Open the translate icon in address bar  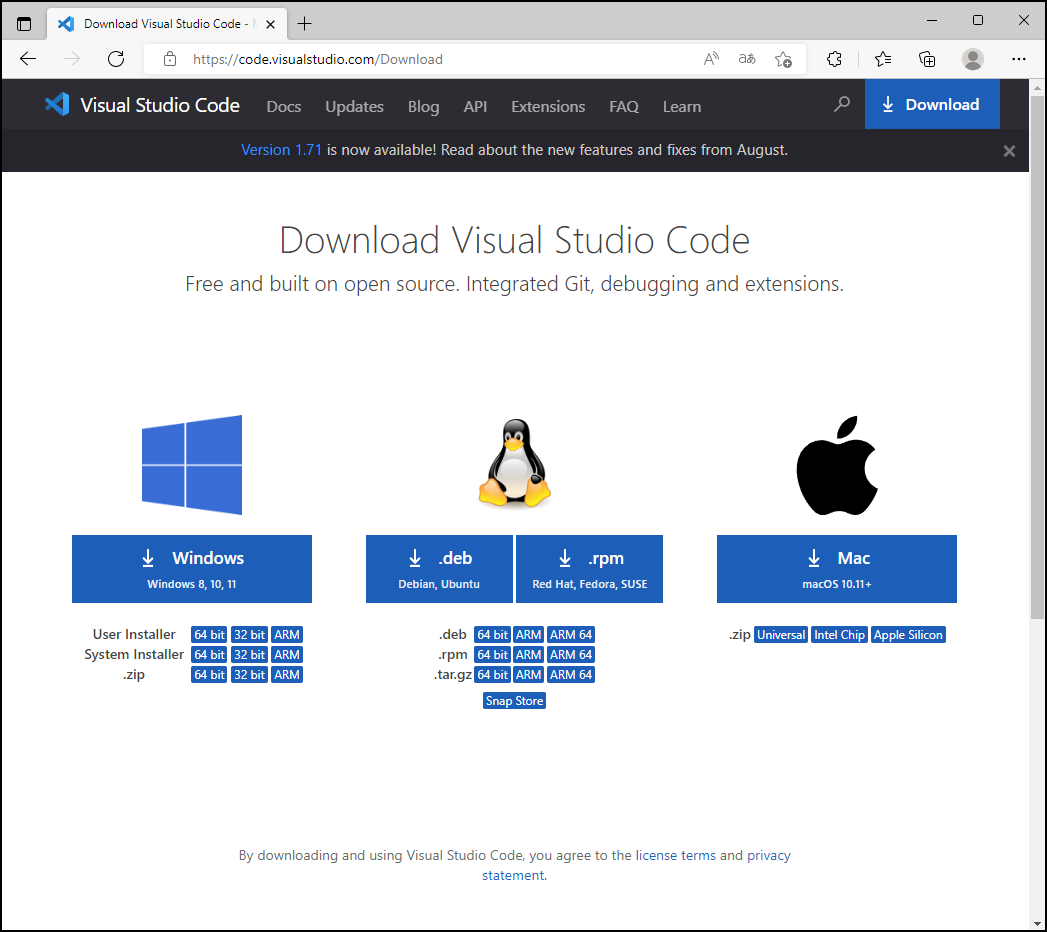[x=747, y=59]
